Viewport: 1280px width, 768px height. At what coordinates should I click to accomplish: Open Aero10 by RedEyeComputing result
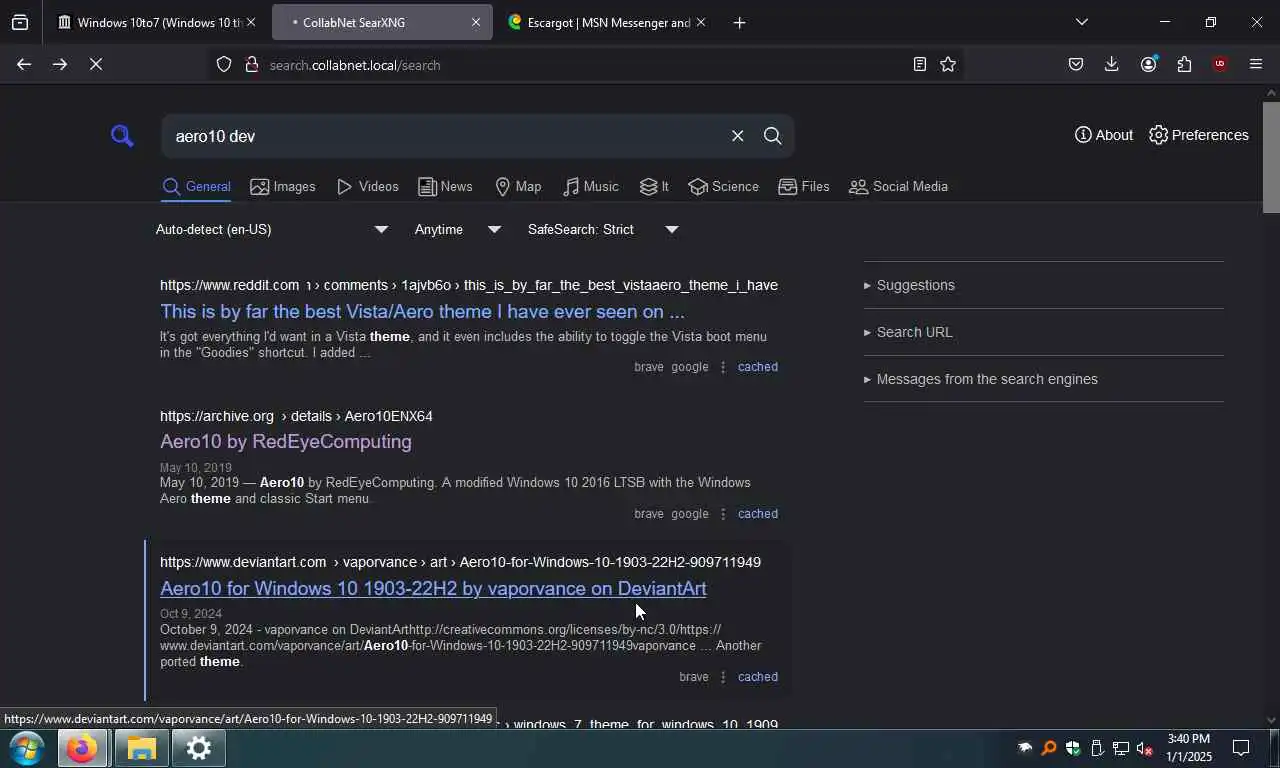286,441
